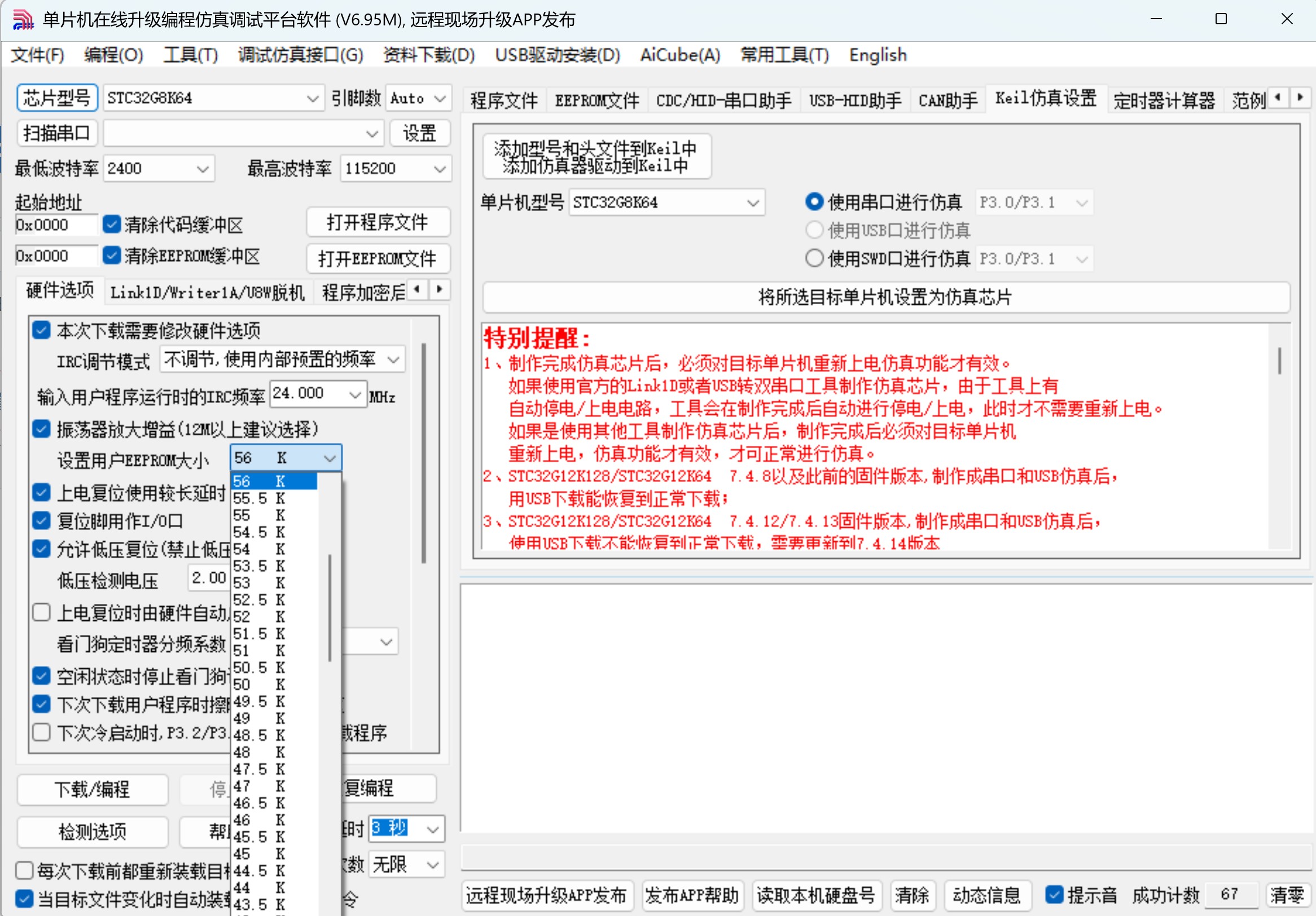Click 动态信息 button
The height and width of the screenshot is (916, 1316).
click(987, 895)
